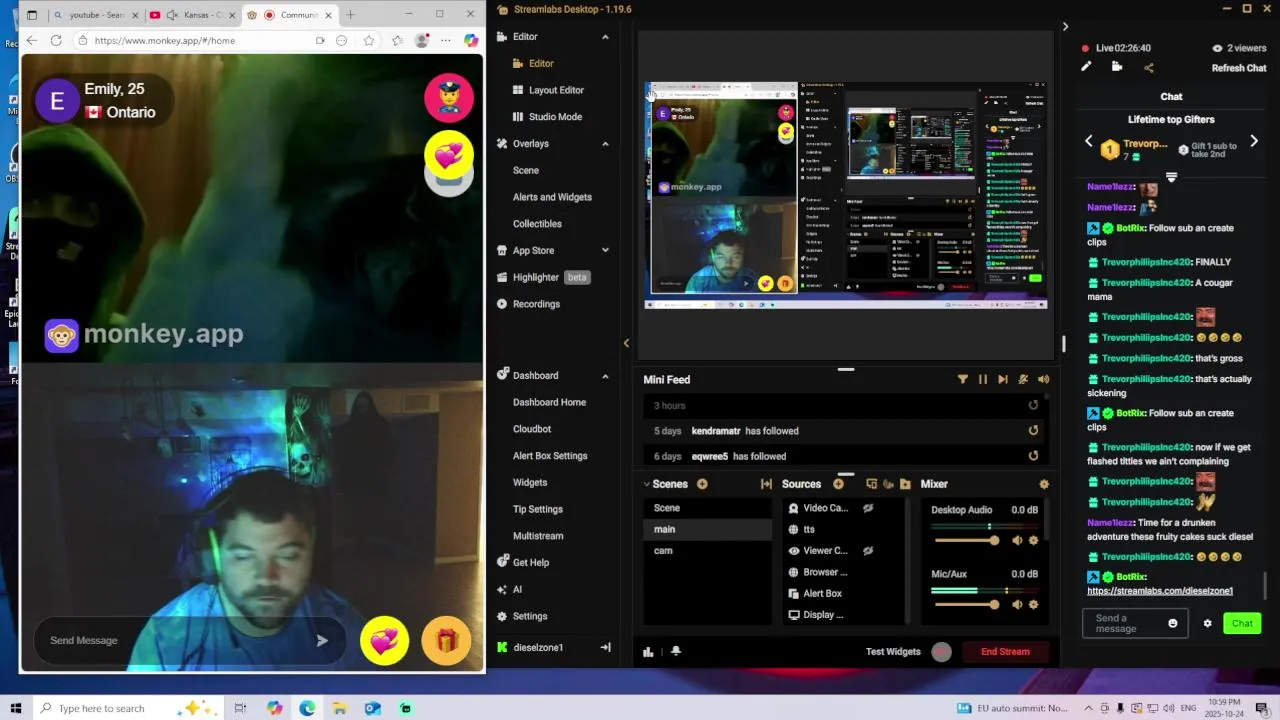
Task: Toggle visibility of Video Ca... source
Action: [868, 508]
